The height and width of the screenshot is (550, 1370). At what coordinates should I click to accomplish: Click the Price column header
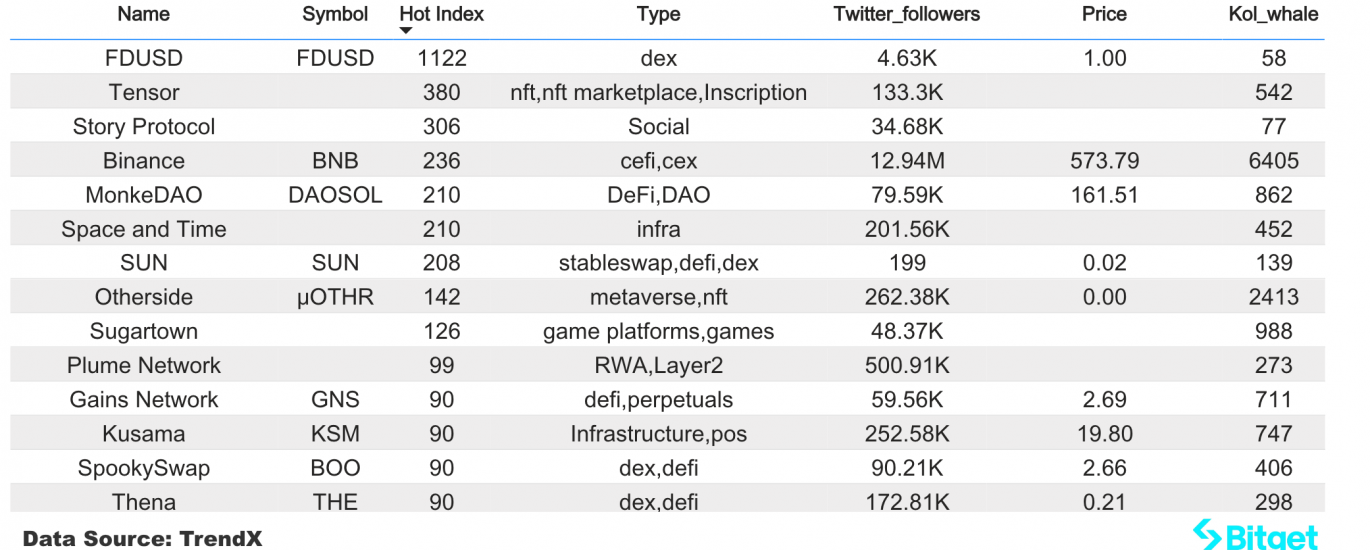tap(1105, 14)
